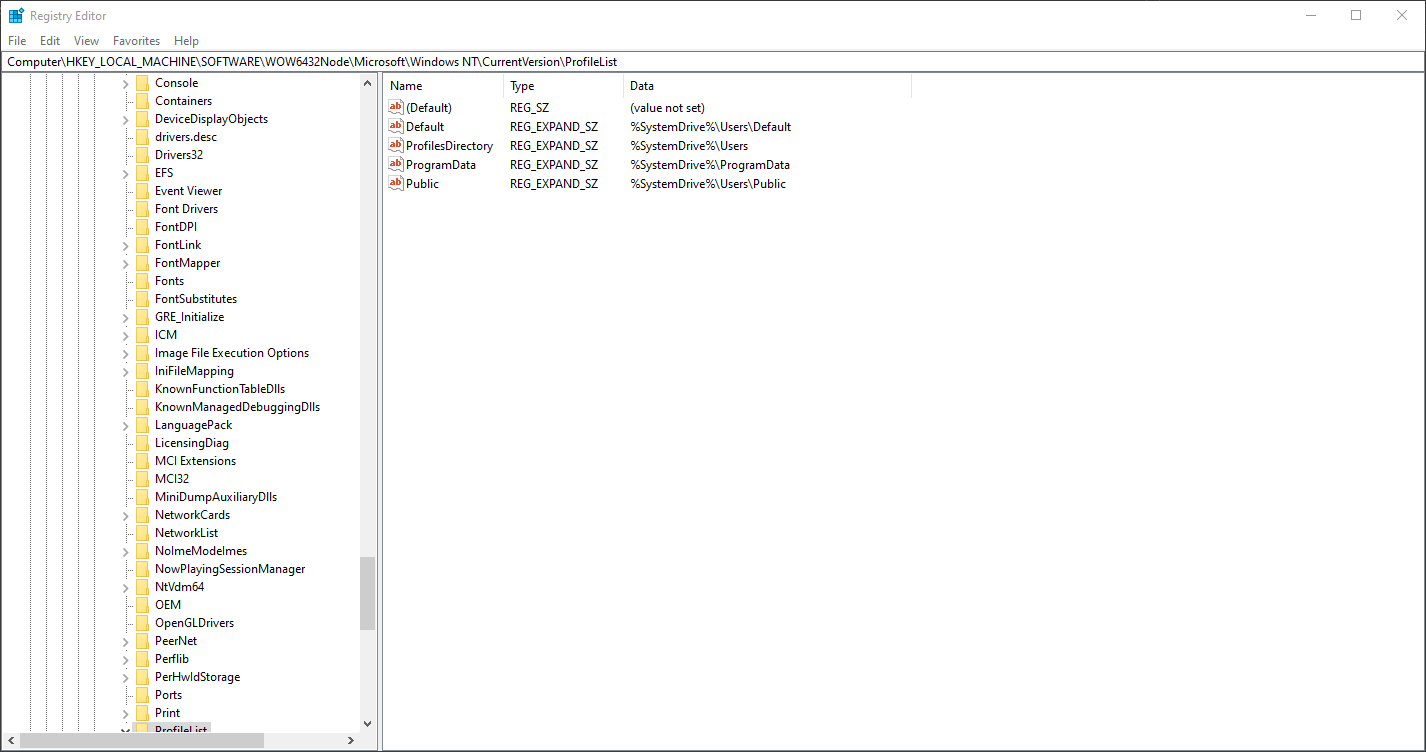Click the tree horizontal scrollbar thumb

142,741
